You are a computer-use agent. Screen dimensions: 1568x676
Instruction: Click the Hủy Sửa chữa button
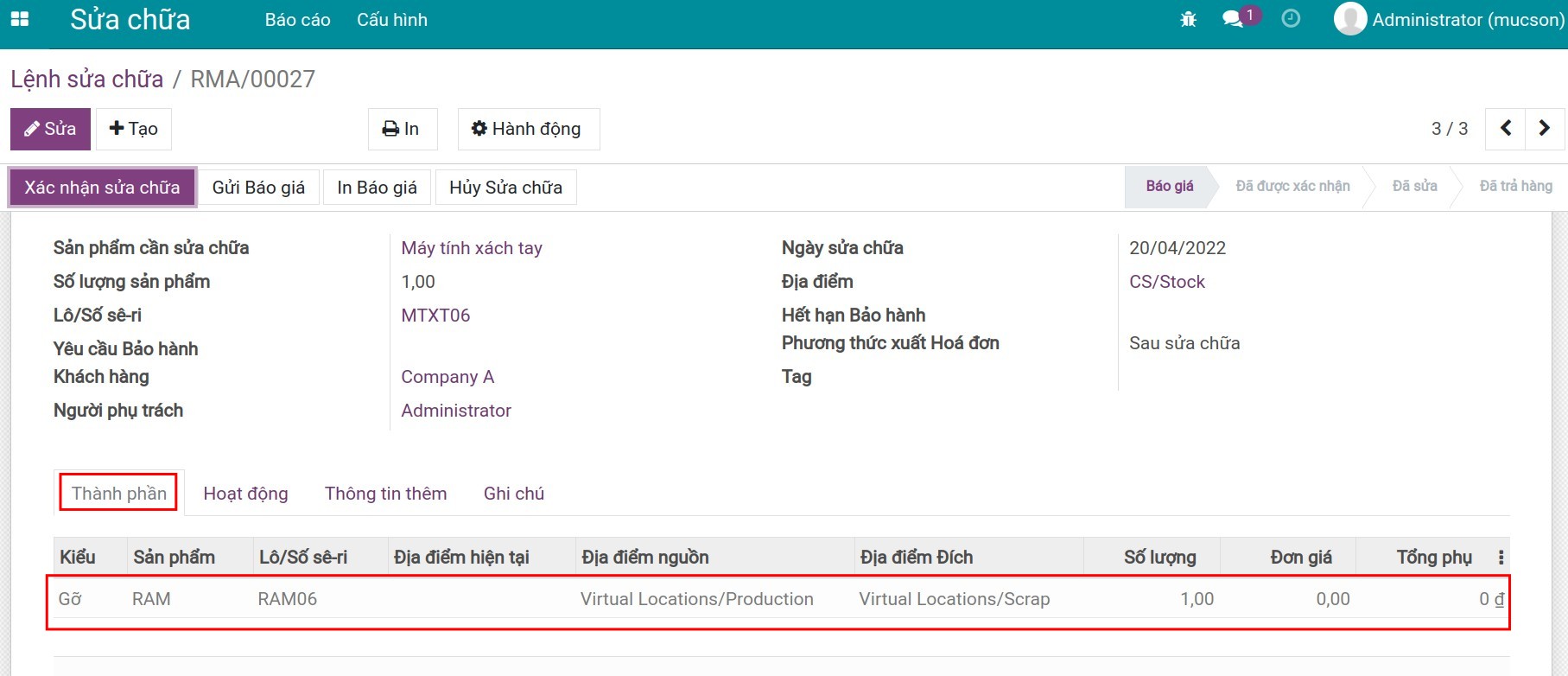coord(505,188)
